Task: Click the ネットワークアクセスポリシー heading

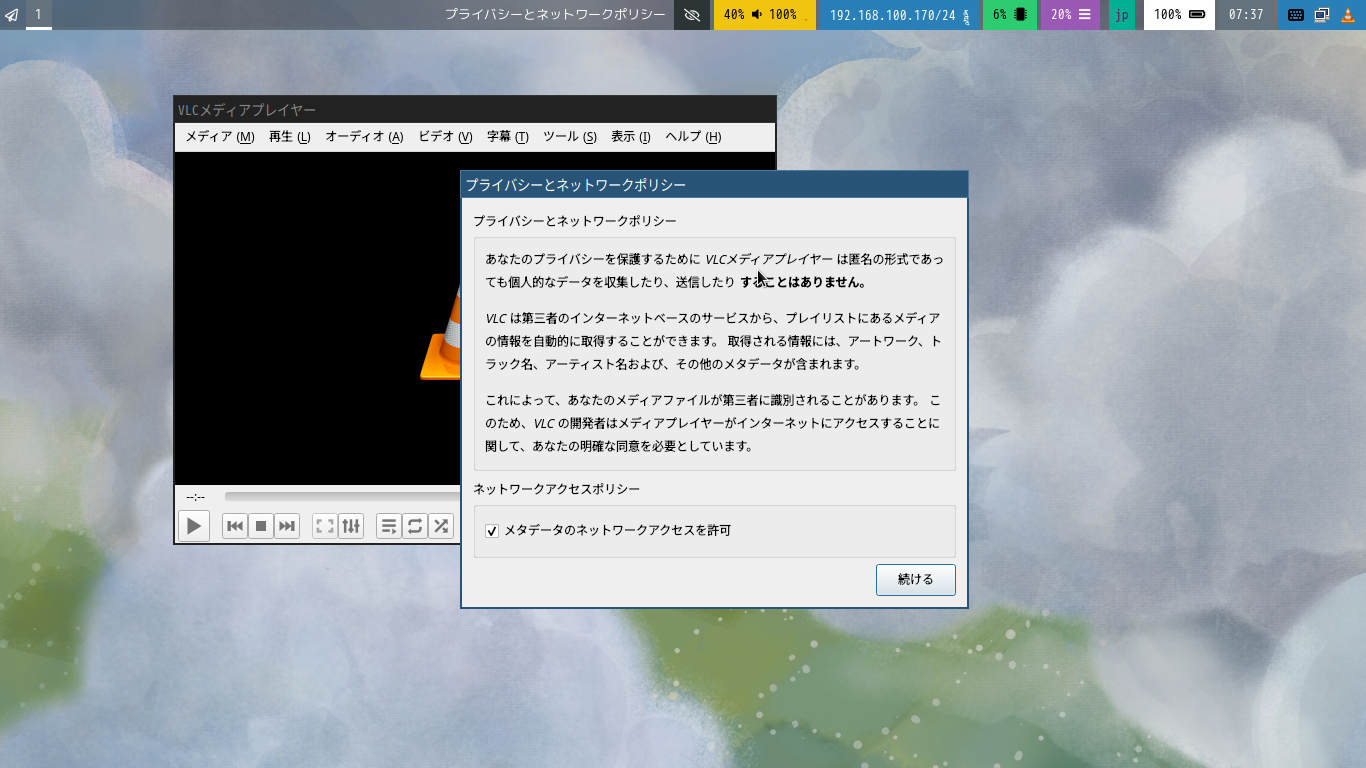Action: coord(556,489)
